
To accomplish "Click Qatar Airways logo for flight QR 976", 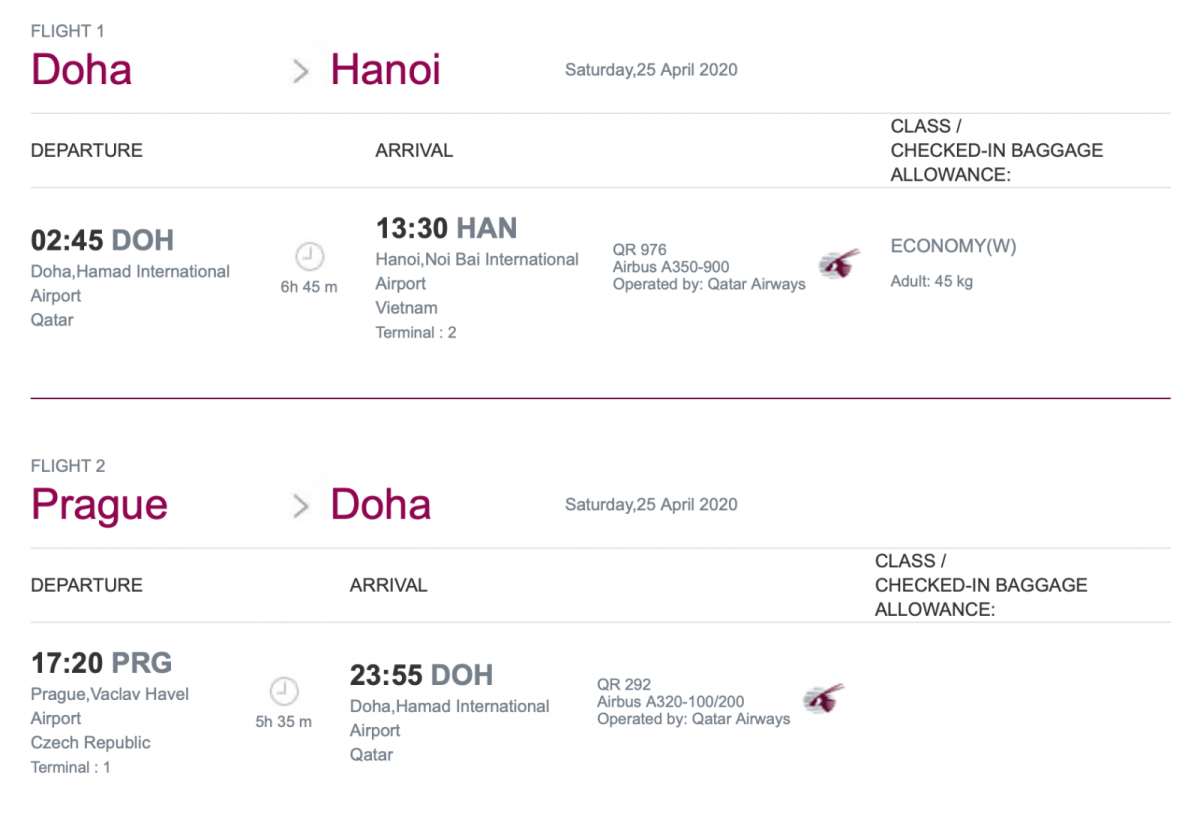I will (838, 265).
